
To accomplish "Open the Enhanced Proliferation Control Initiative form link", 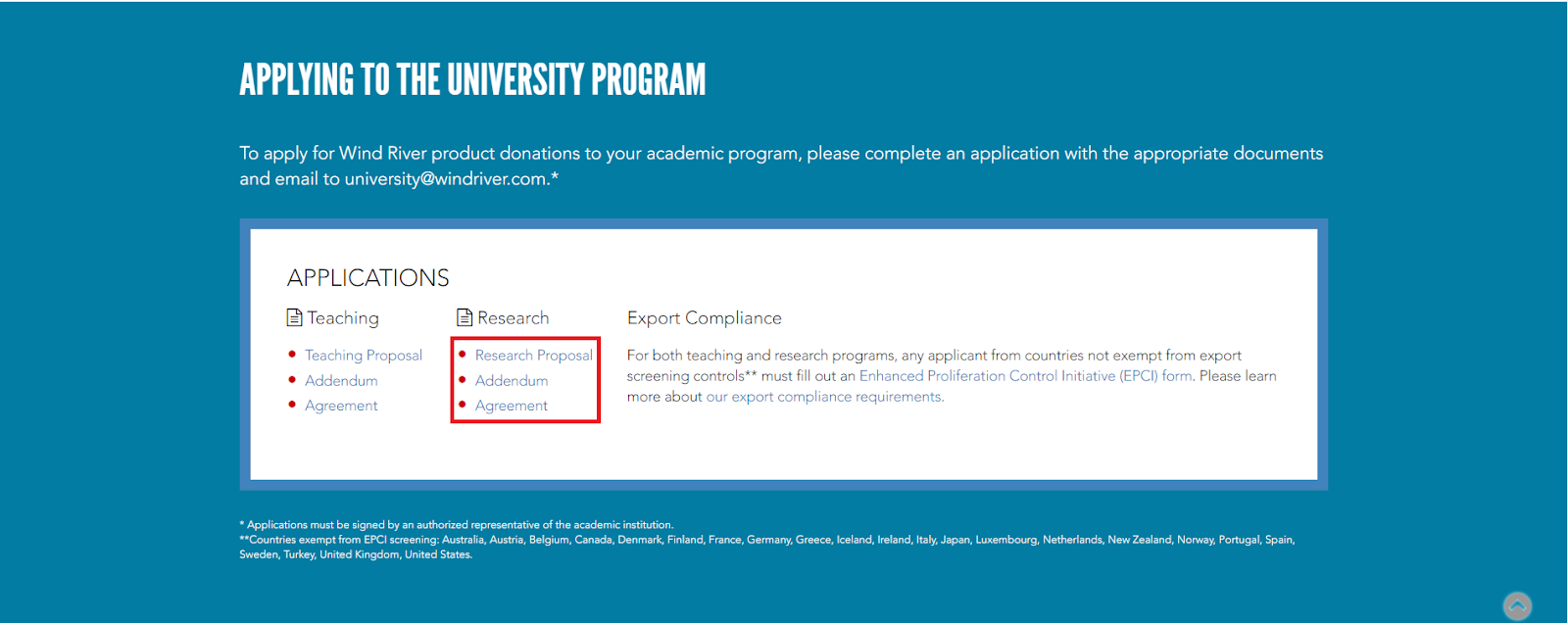I will 1026,376.
